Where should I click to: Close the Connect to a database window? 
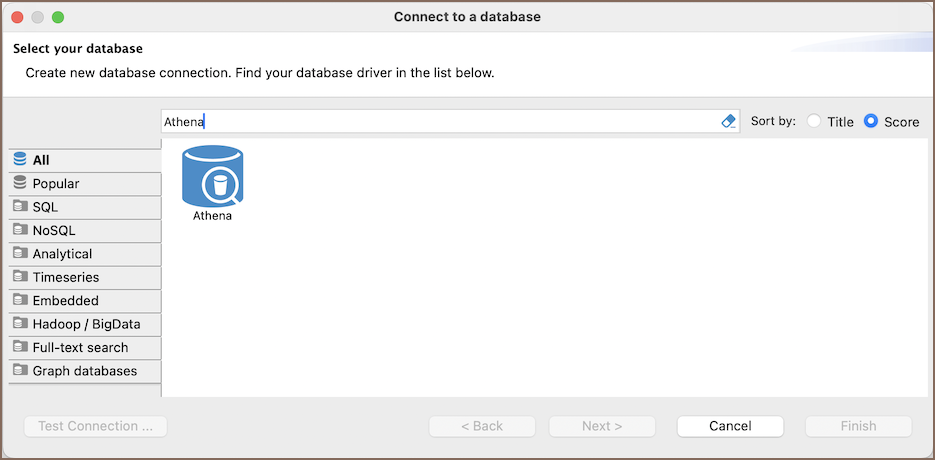point(18,17)
